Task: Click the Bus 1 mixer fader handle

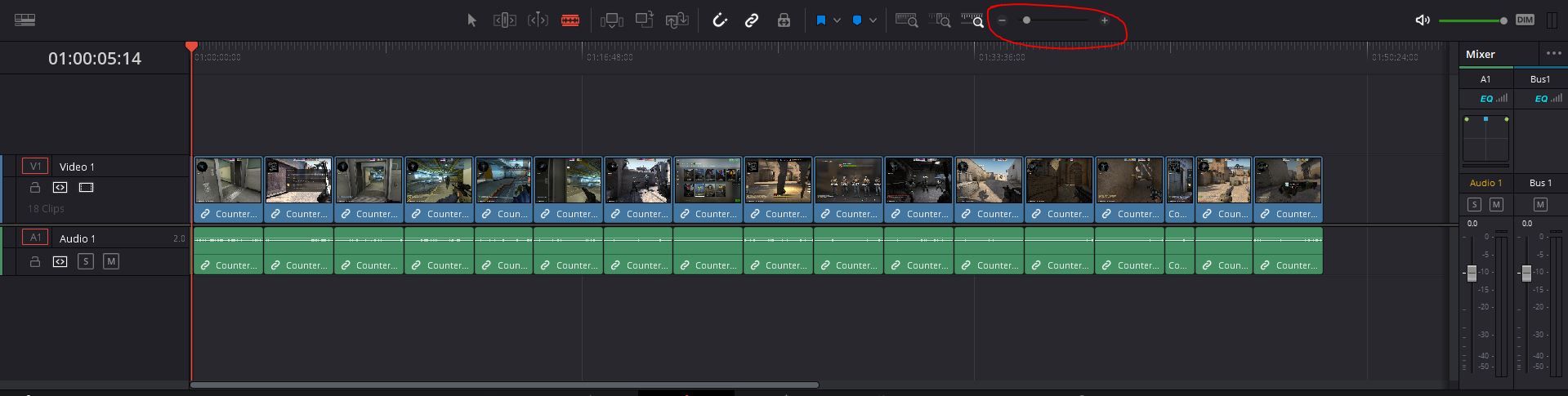Action: tap(1526, 274)
